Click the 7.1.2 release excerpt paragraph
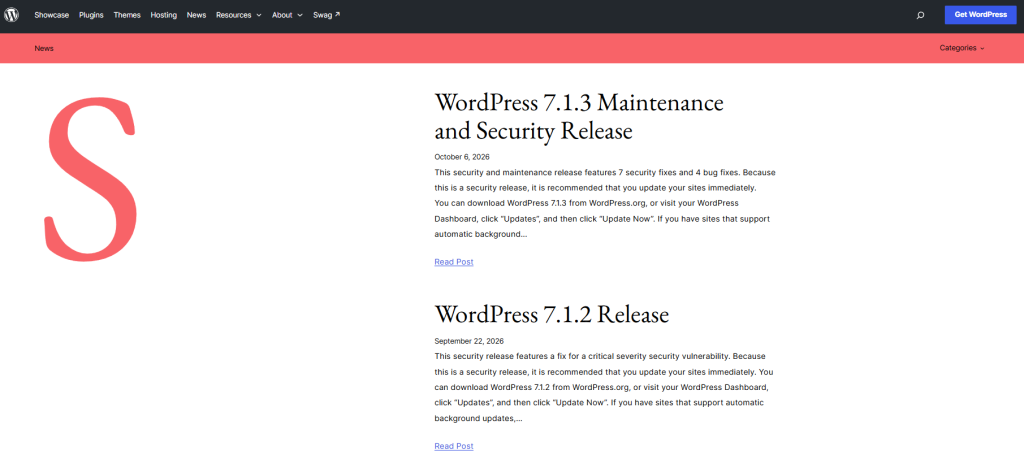Viewport: 1024px width, 455px height. [604, 388]
